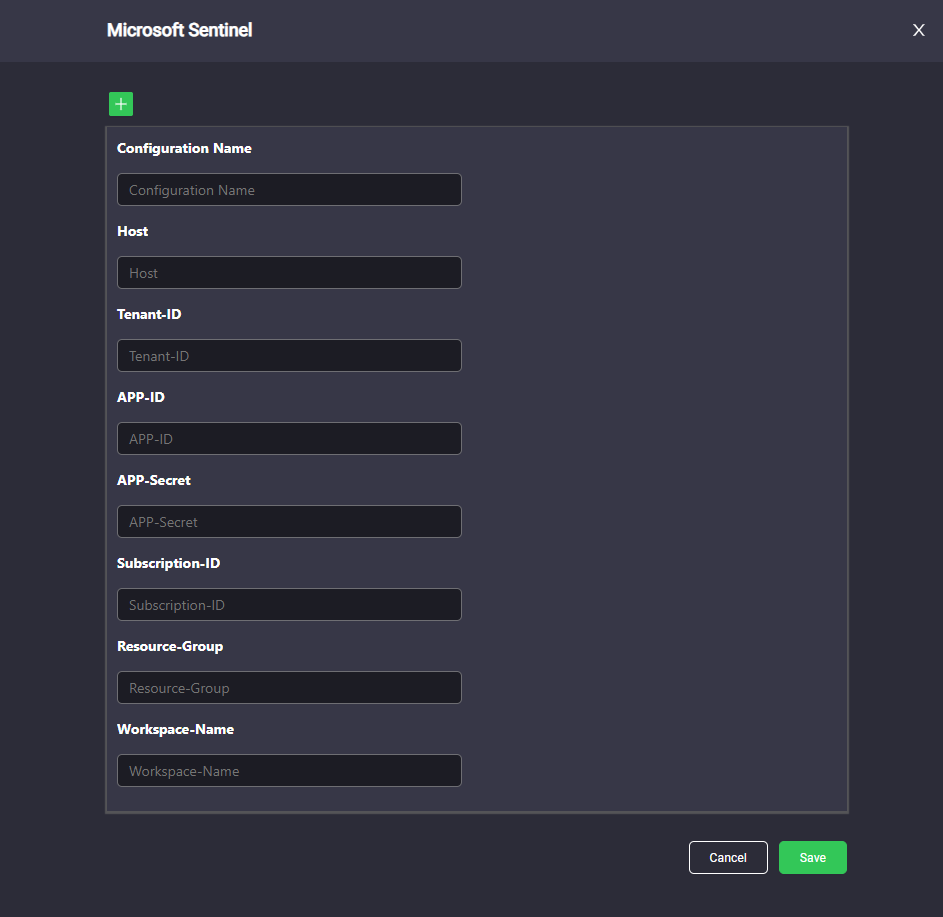Click the bold "Resource-Group" label text
The height and width of the screenshot is (917, 943).
coord(170,646)
